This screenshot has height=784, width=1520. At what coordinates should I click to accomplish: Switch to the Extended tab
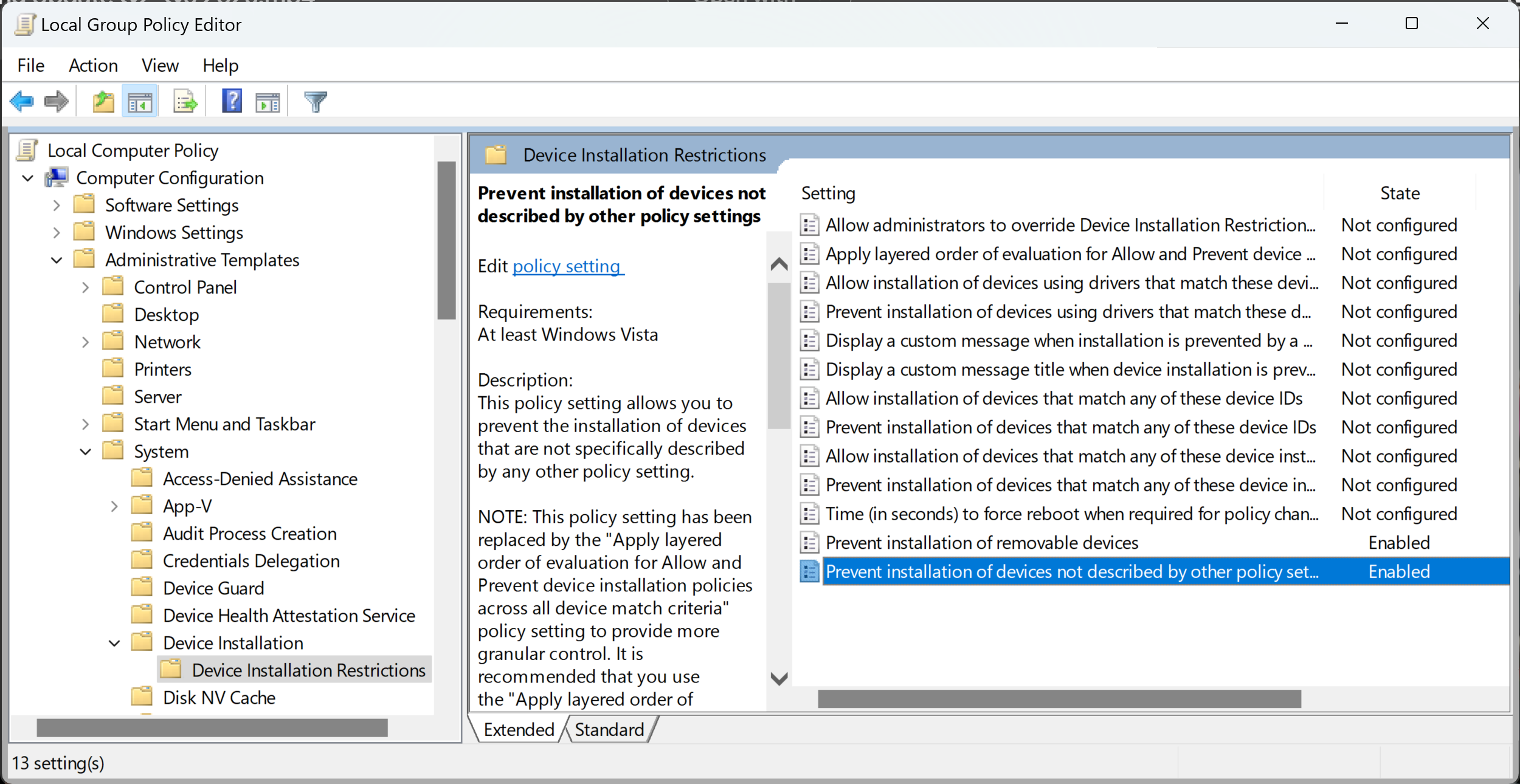pos(519,729)
